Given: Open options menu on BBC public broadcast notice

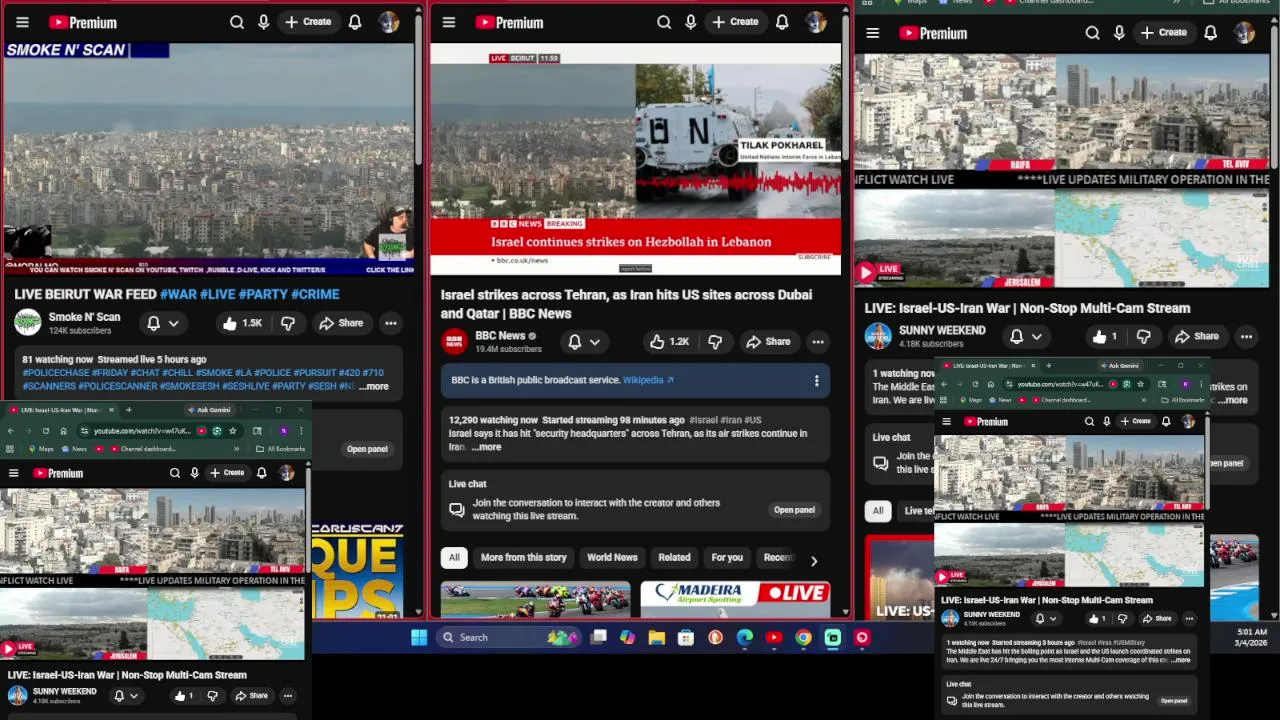Looking at the screenshot, I should [x=816, y=380].
